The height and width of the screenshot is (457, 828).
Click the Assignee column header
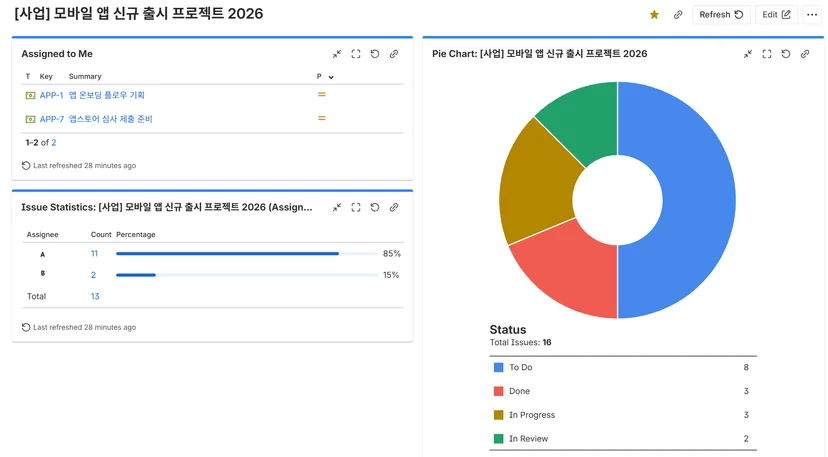click(x=43, y=235)
